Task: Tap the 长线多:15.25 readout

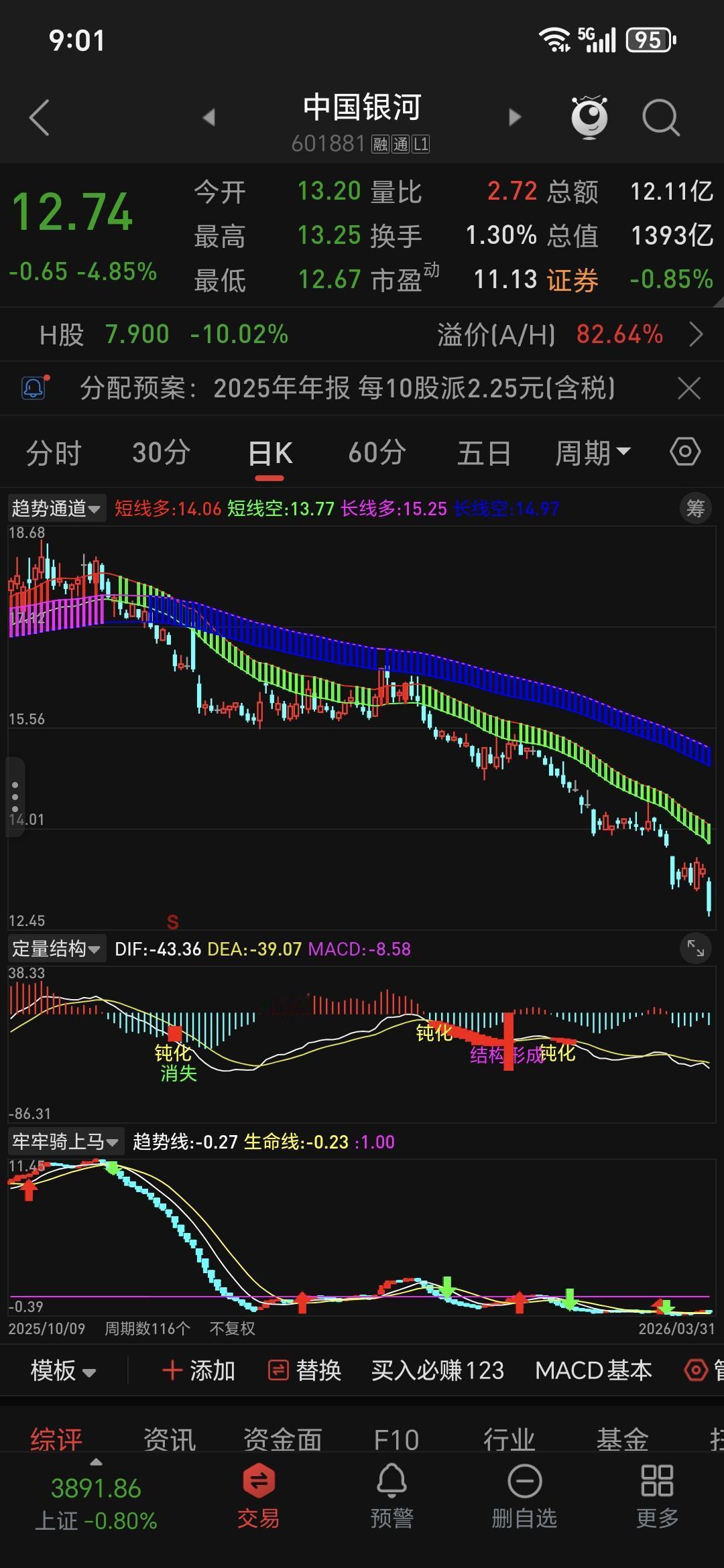Action: pyautogui.click(x=394, y=509)
